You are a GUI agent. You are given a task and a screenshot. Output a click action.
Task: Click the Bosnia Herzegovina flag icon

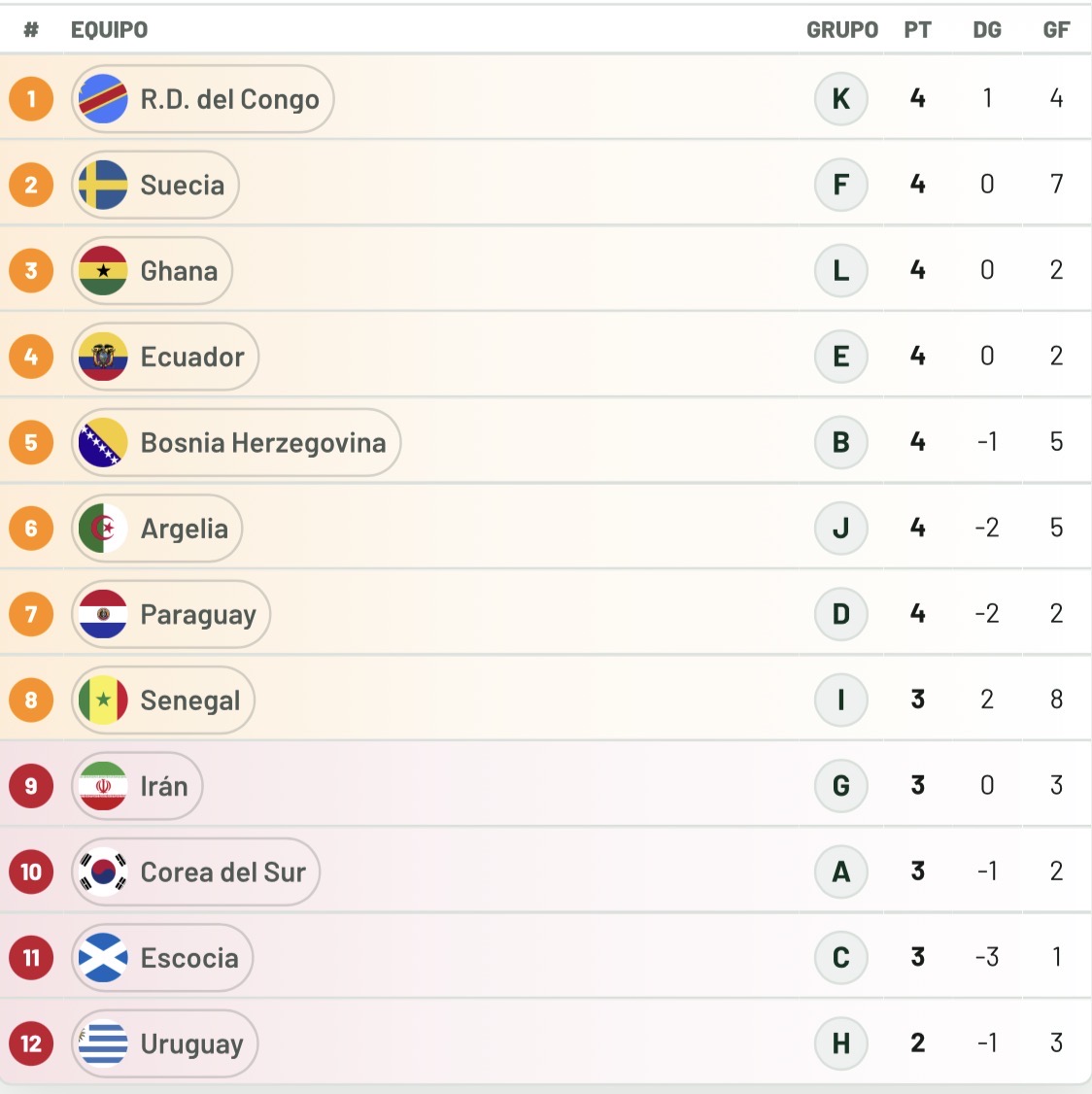click(x=103, y=442)
